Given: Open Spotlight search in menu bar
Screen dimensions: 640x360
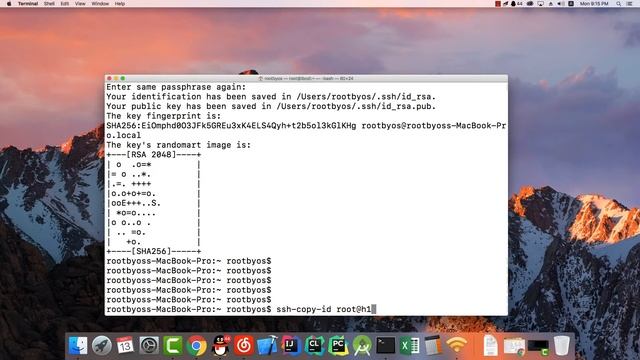Looking at the screenshot, I should (619, 4).
